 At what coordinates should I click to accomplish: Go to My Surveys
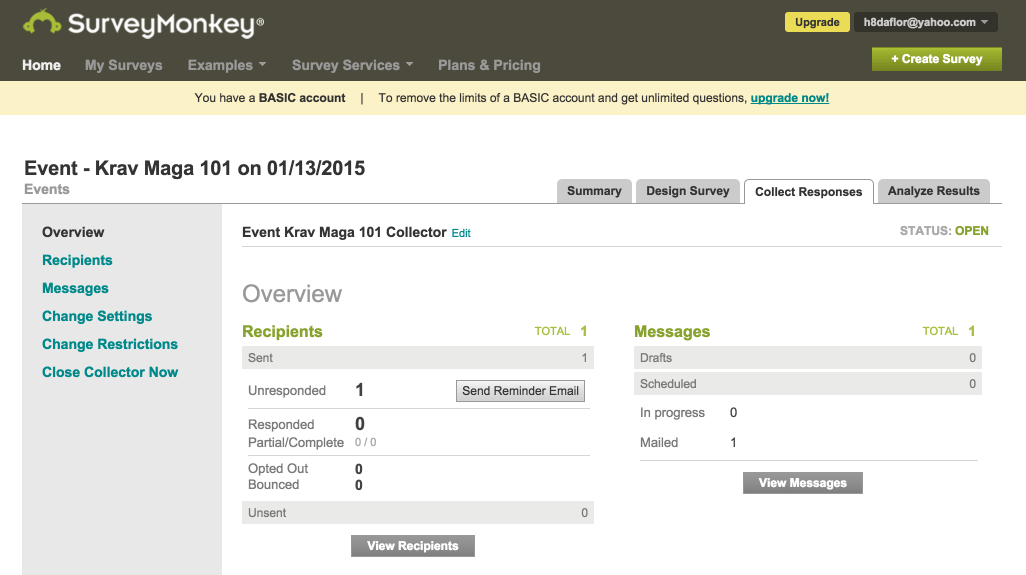pos(124,65)
